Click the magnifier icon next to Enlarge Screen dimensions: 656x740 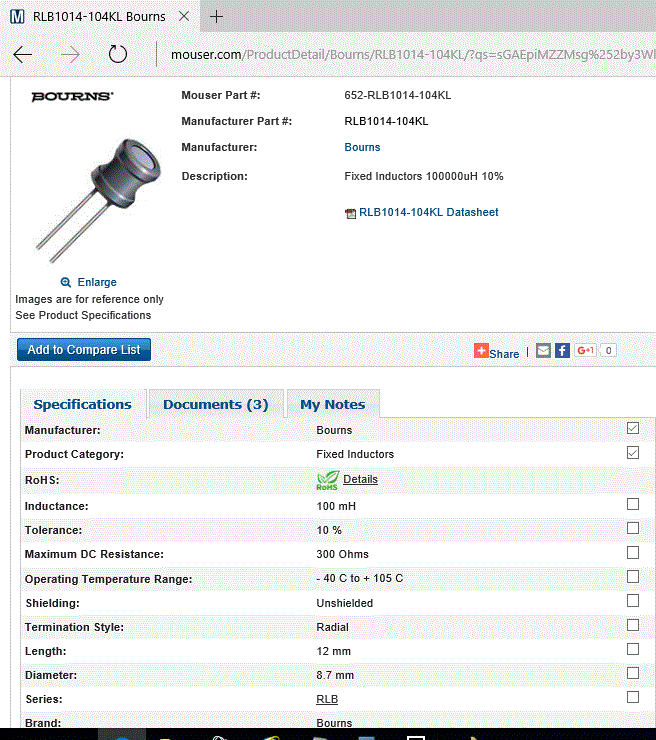66,282
